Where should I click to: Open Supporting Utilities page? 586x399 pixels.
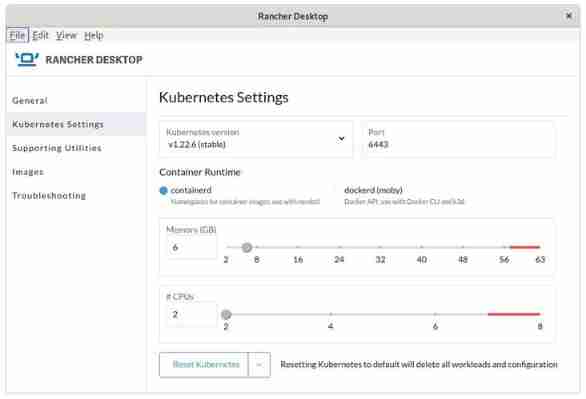click(76, 148)
